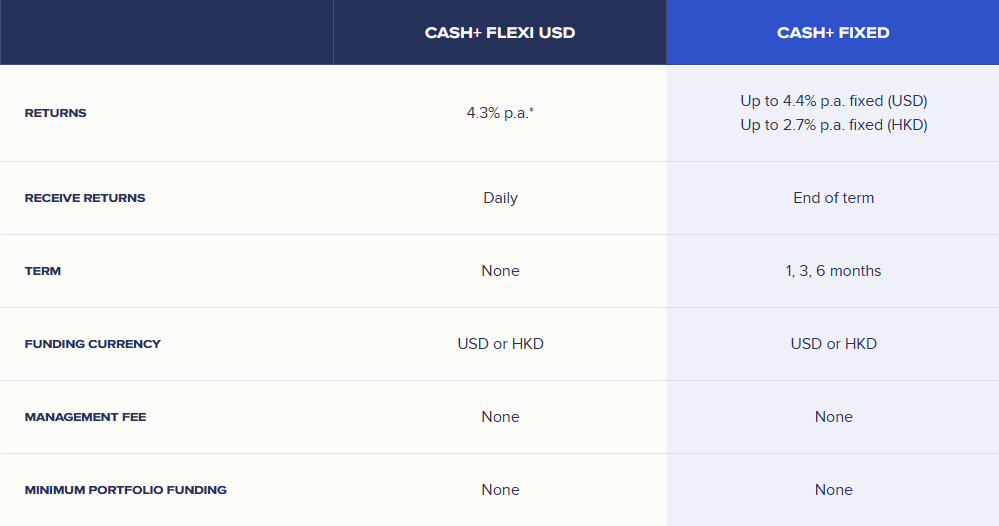Click the RETURNS row label

coord(55,113)
